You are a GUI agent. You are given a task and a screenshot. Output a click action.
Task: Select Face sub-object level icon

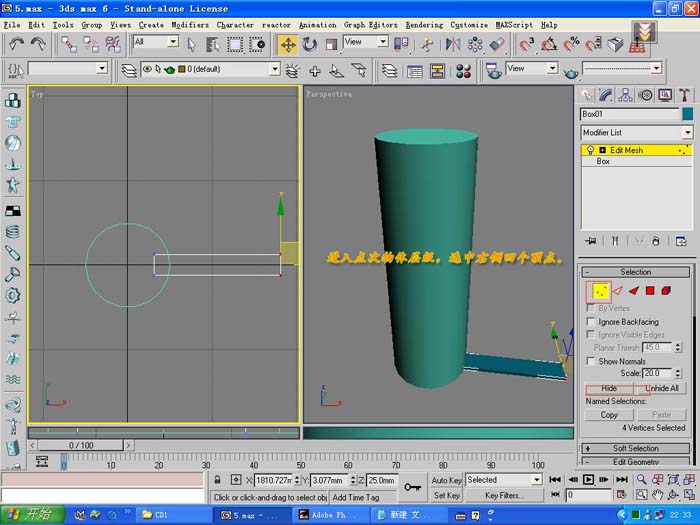(x=633, y=291)
